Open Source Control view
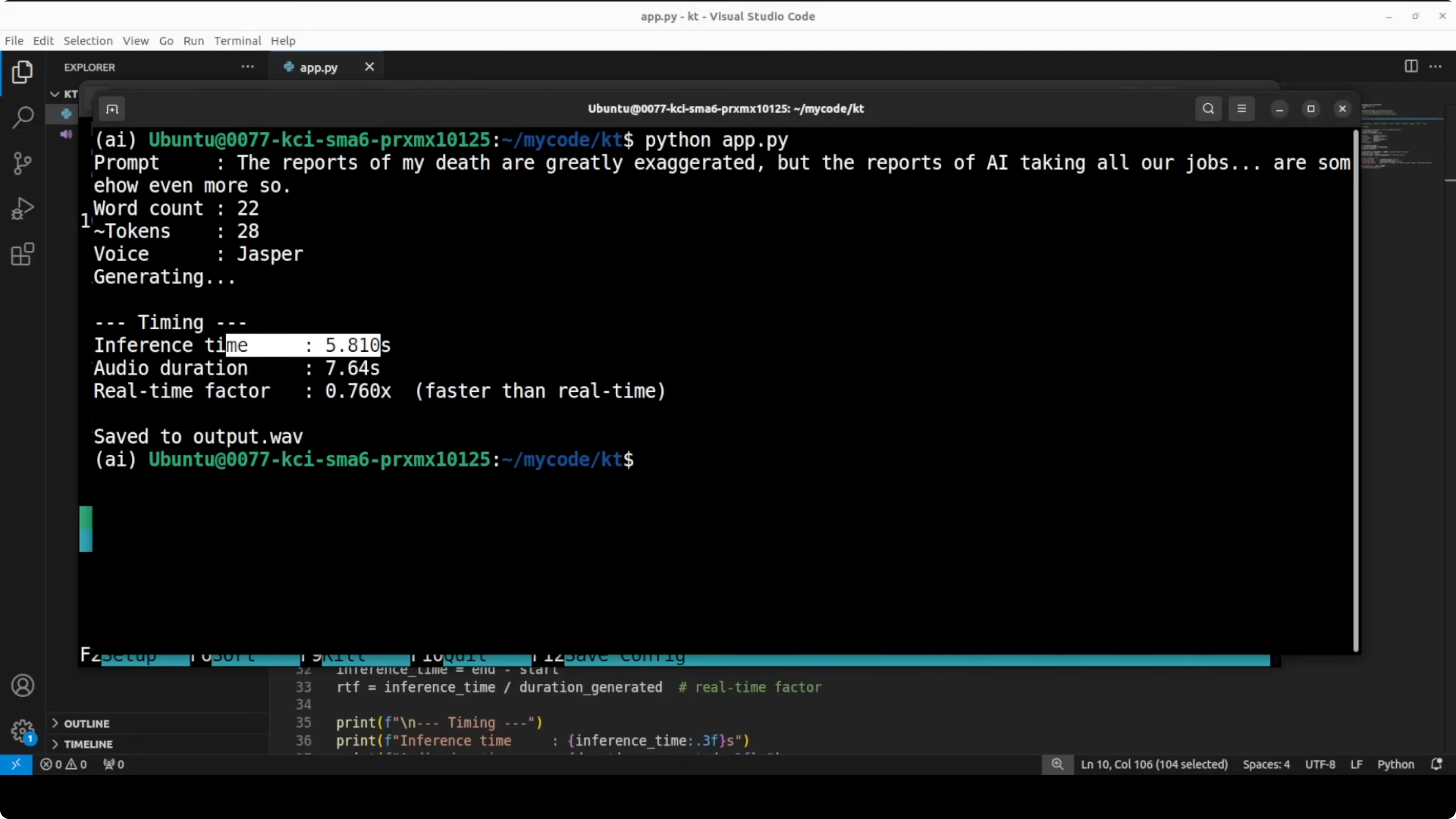The width and height of the screenshot is (1456, 819). coord(22,163)
